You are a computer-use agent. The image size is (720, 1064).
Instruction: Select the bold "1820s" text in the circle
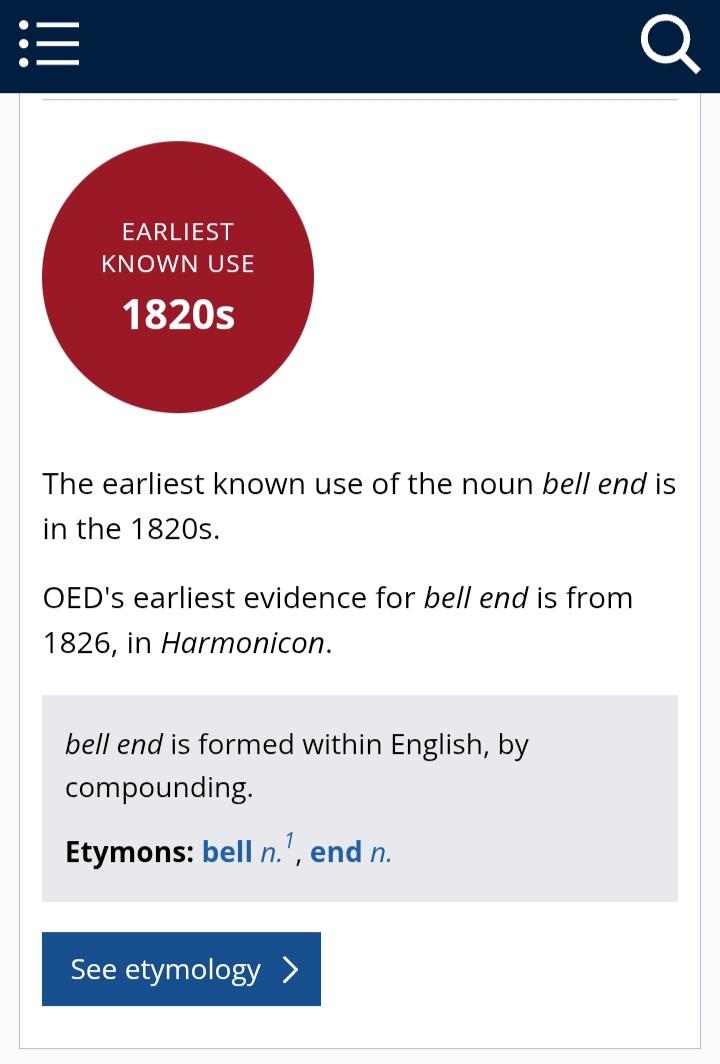pyautogui.click(x=178, y=315)
